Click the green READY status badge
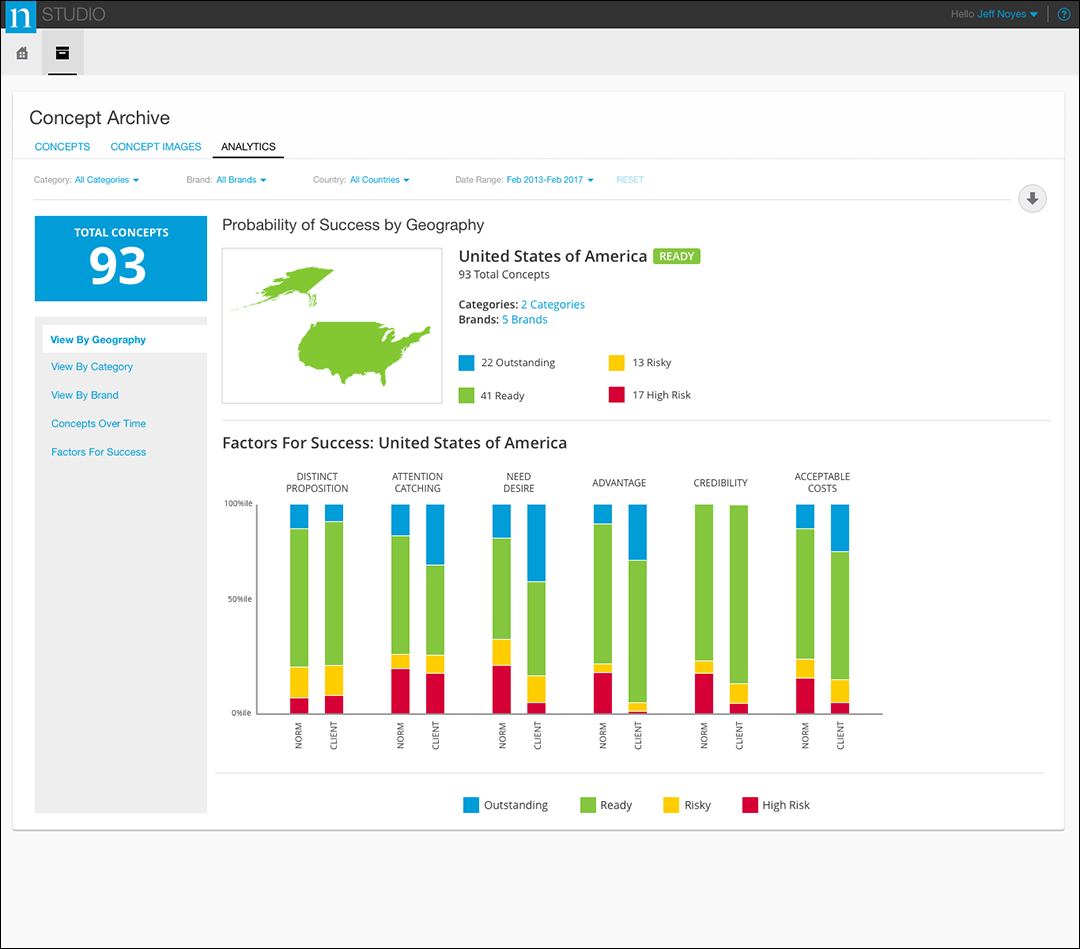 coord(676,256)
